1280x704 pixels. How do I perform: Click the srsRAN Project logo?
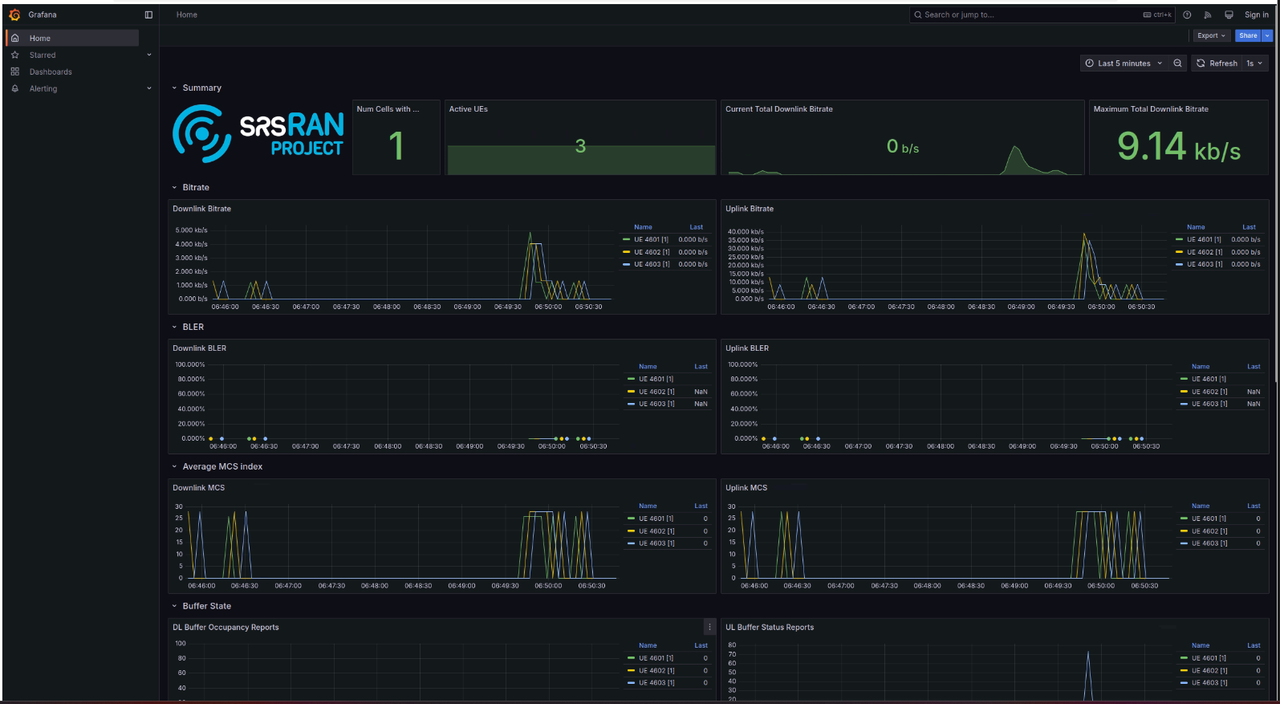coord(258,135)
